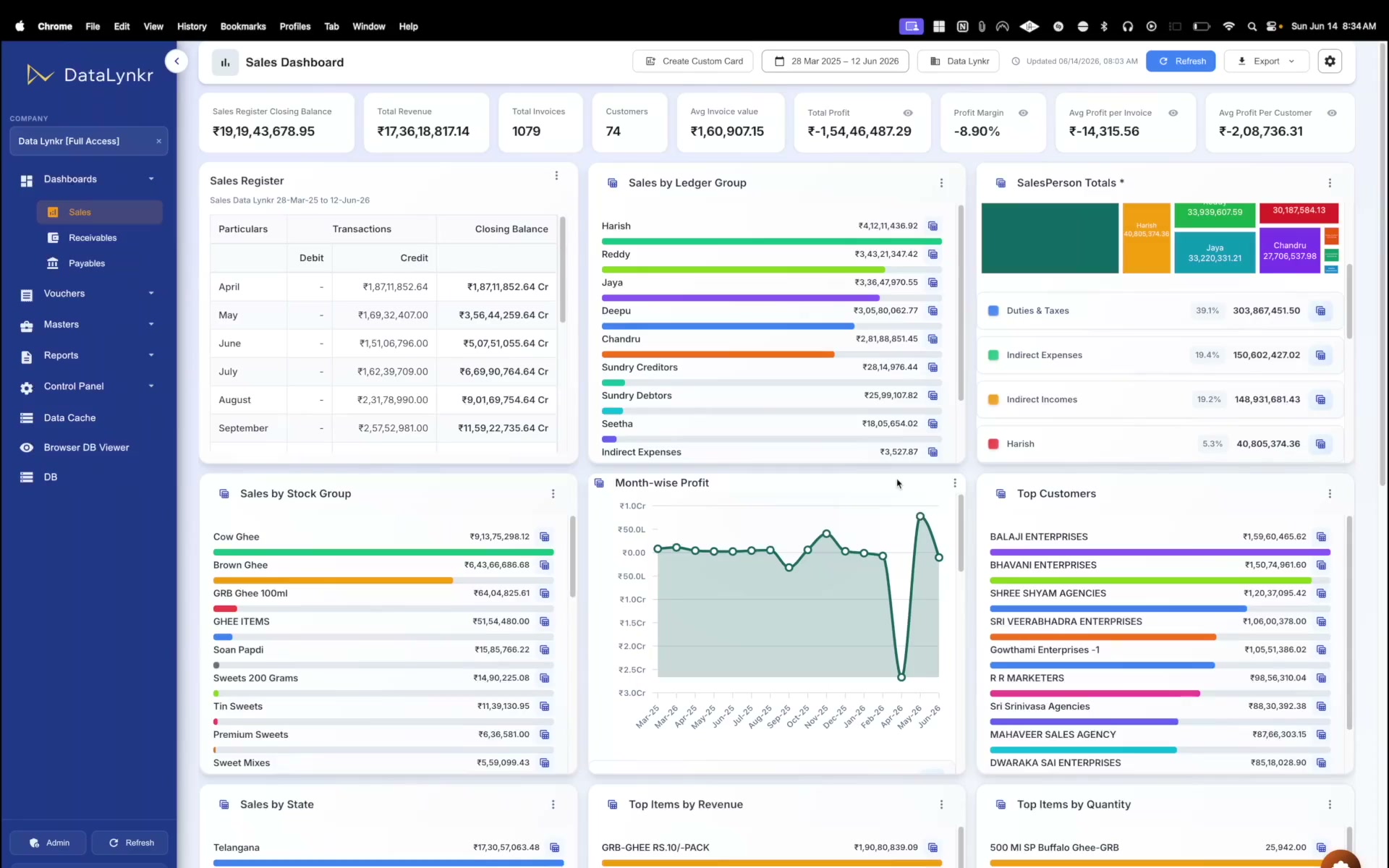Open Receivables dashboard in the sidebar
Screen dimensions: 1389x868
100,238
